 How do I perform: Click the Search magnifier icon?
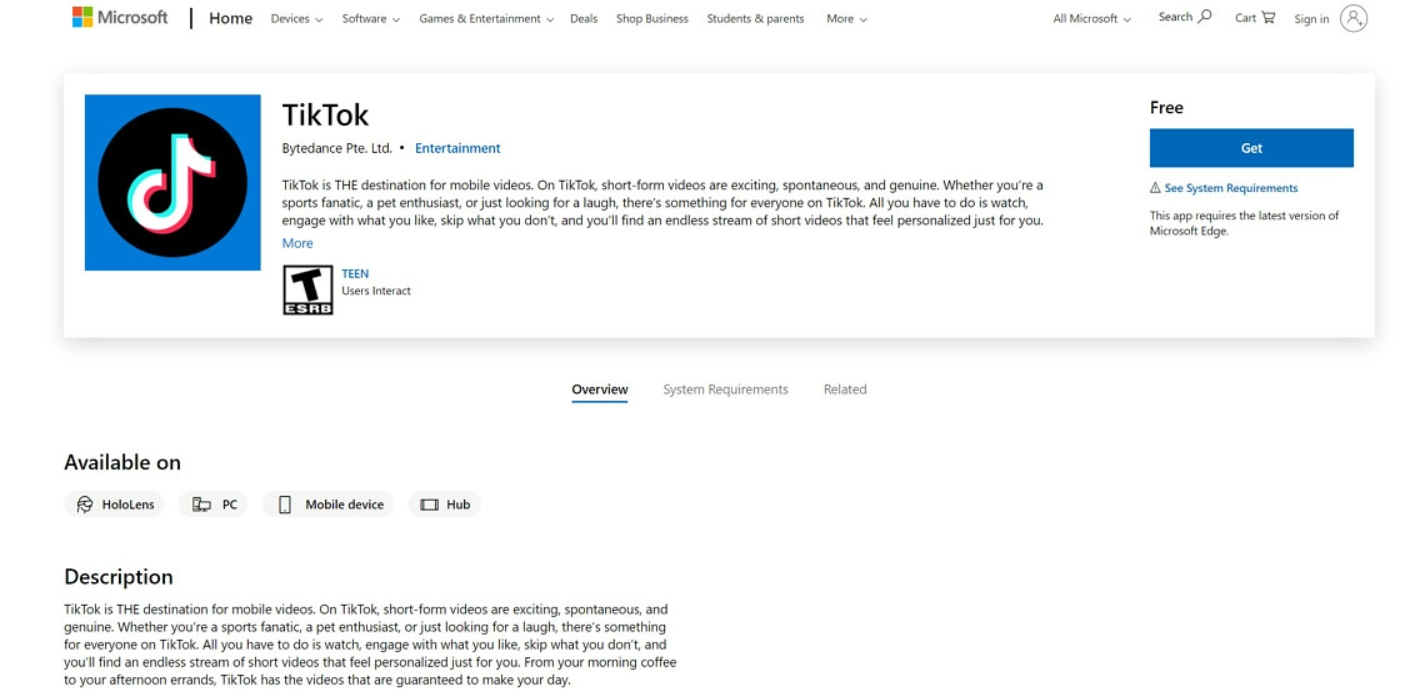point(1205,16)
